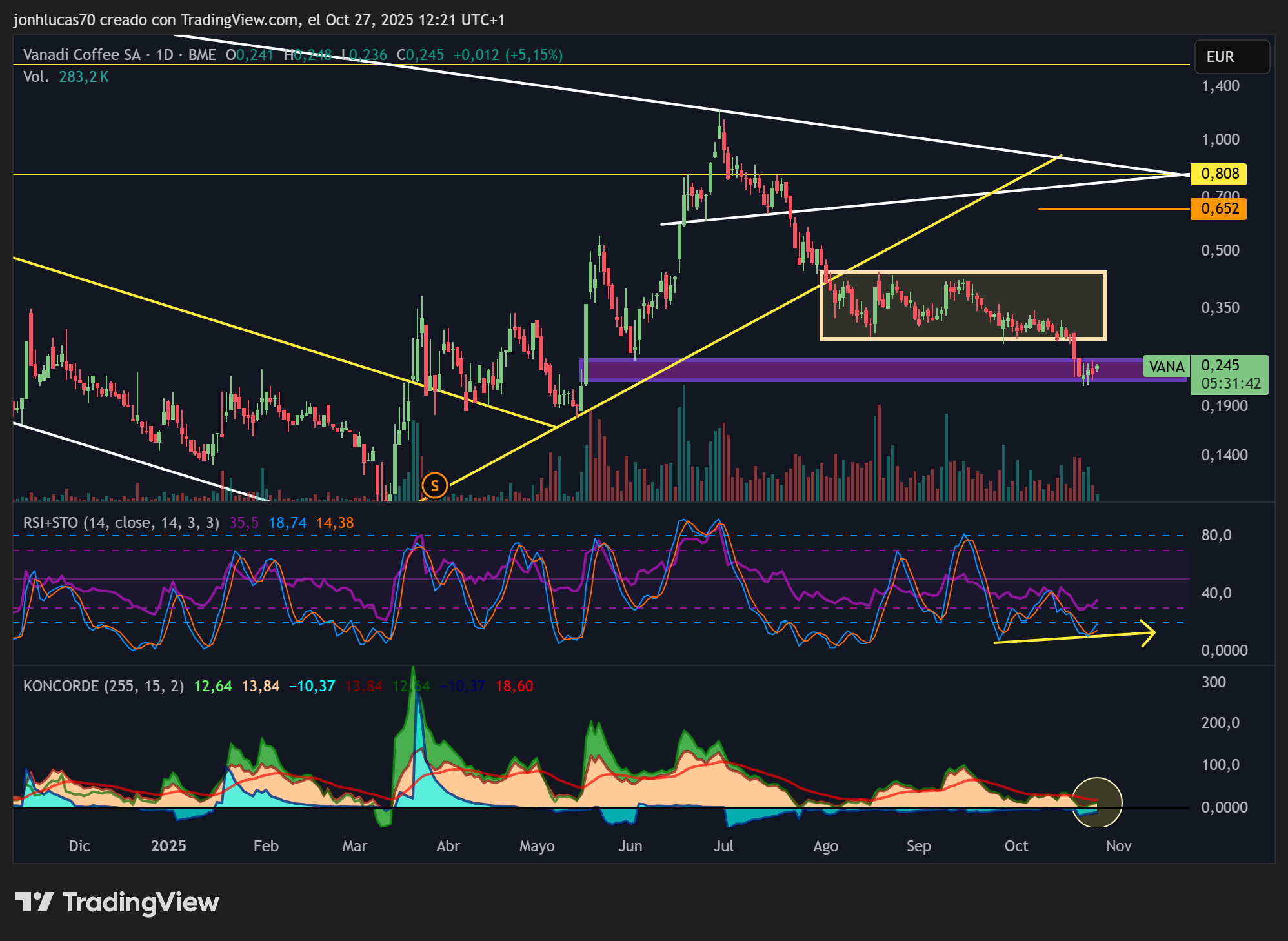The width and height of the screenshot is (1288, 941).
Task: Select the purple support zone rectangle
Action: [884, 370]
